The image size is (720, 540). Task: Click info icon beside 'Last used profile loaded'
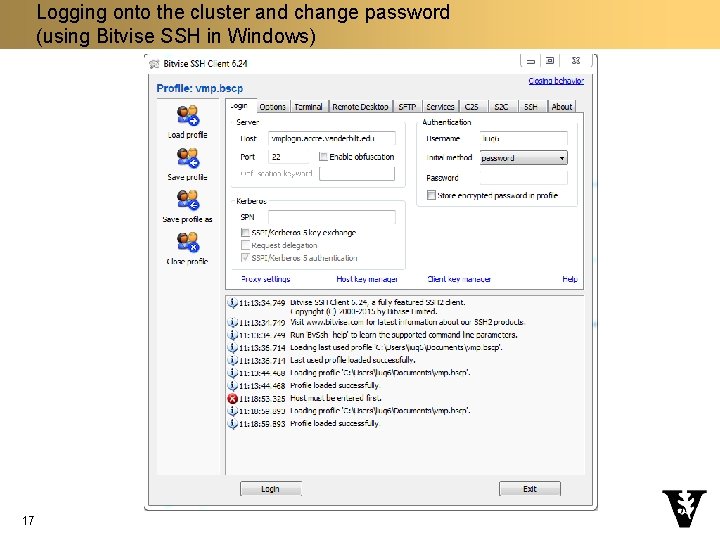pyautogui.click(x=232, y=360)
